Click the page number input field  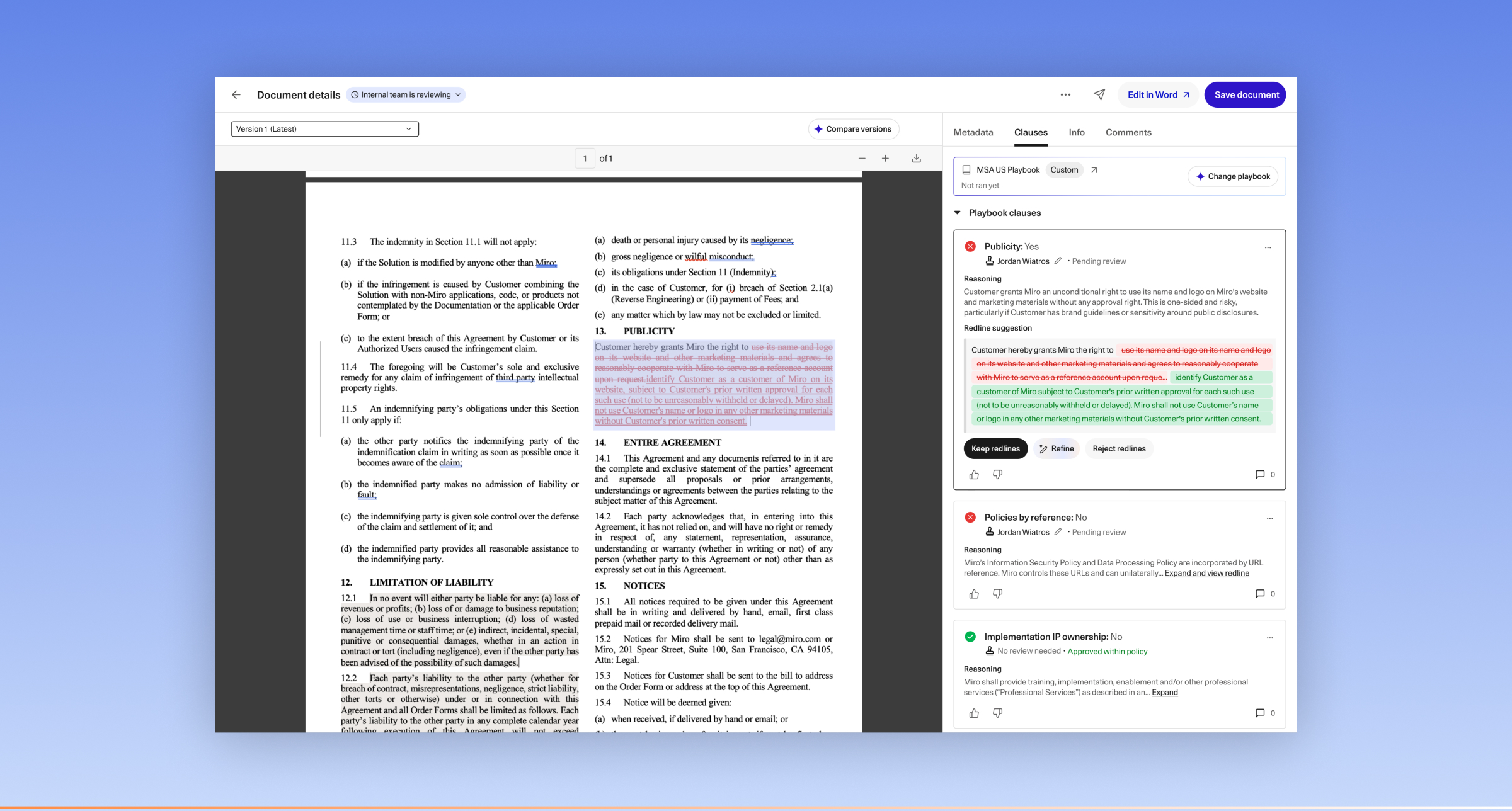coord(585,159)
